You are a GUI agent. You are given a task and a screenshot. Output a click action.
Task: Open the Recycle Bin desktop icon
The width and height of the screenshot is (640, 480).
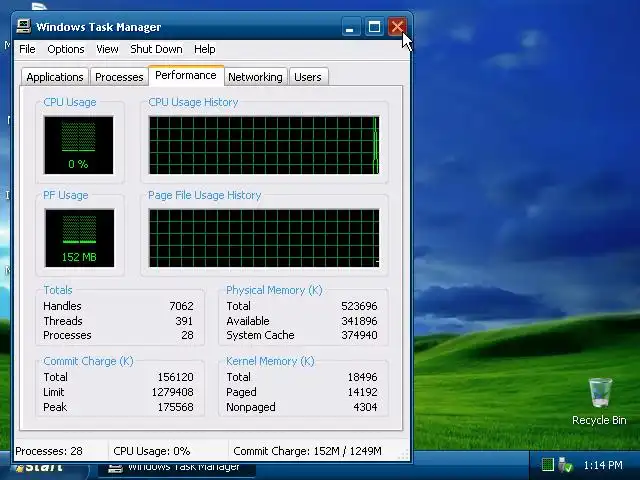click(599, 402)
